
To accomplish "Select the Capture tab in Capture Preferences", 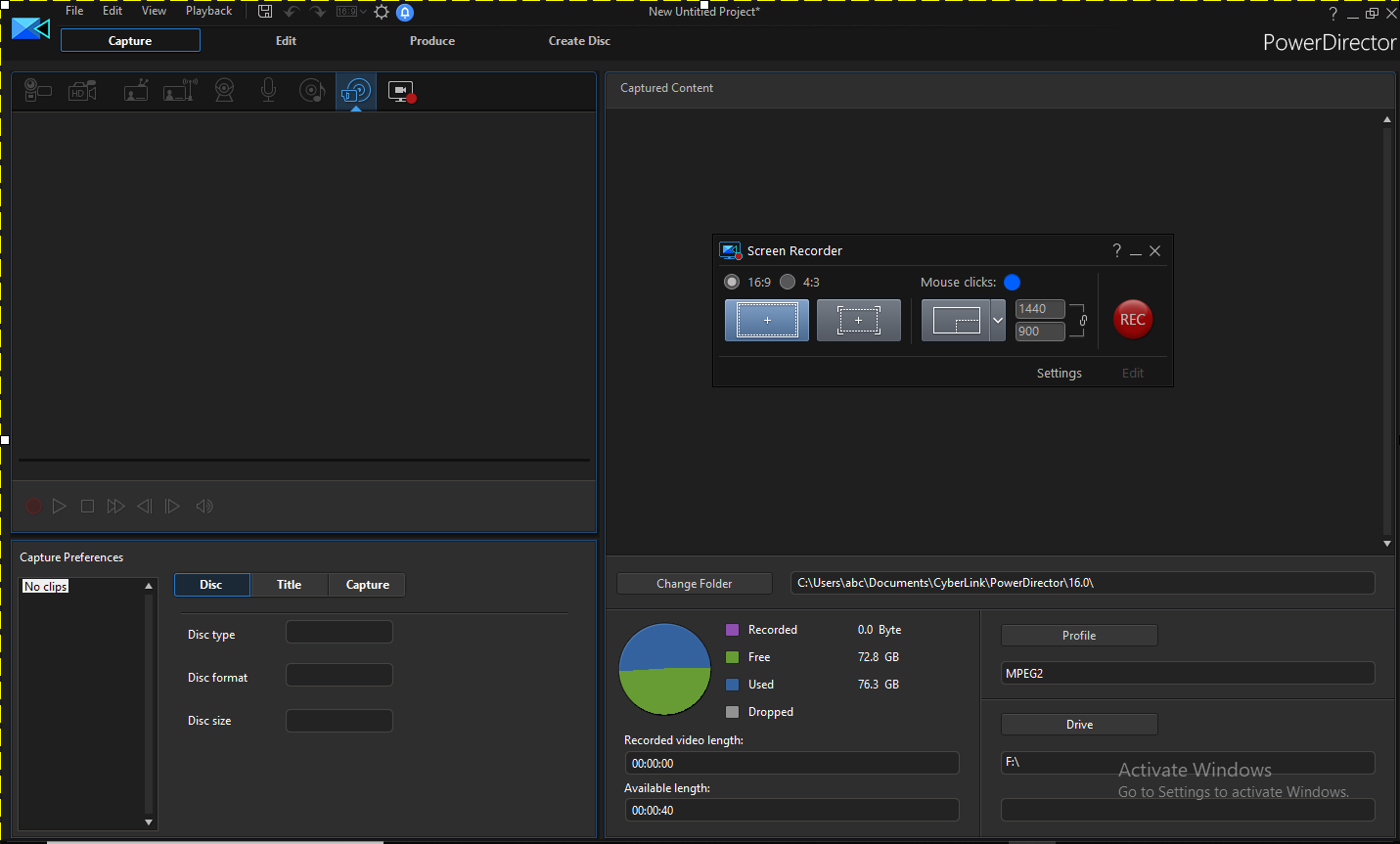I will pos(368,585).
